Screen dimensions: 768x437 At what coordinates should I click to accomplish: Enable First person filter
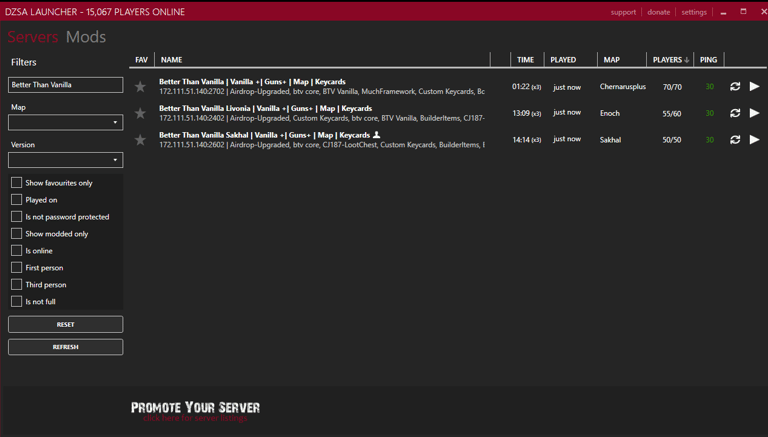17,267
